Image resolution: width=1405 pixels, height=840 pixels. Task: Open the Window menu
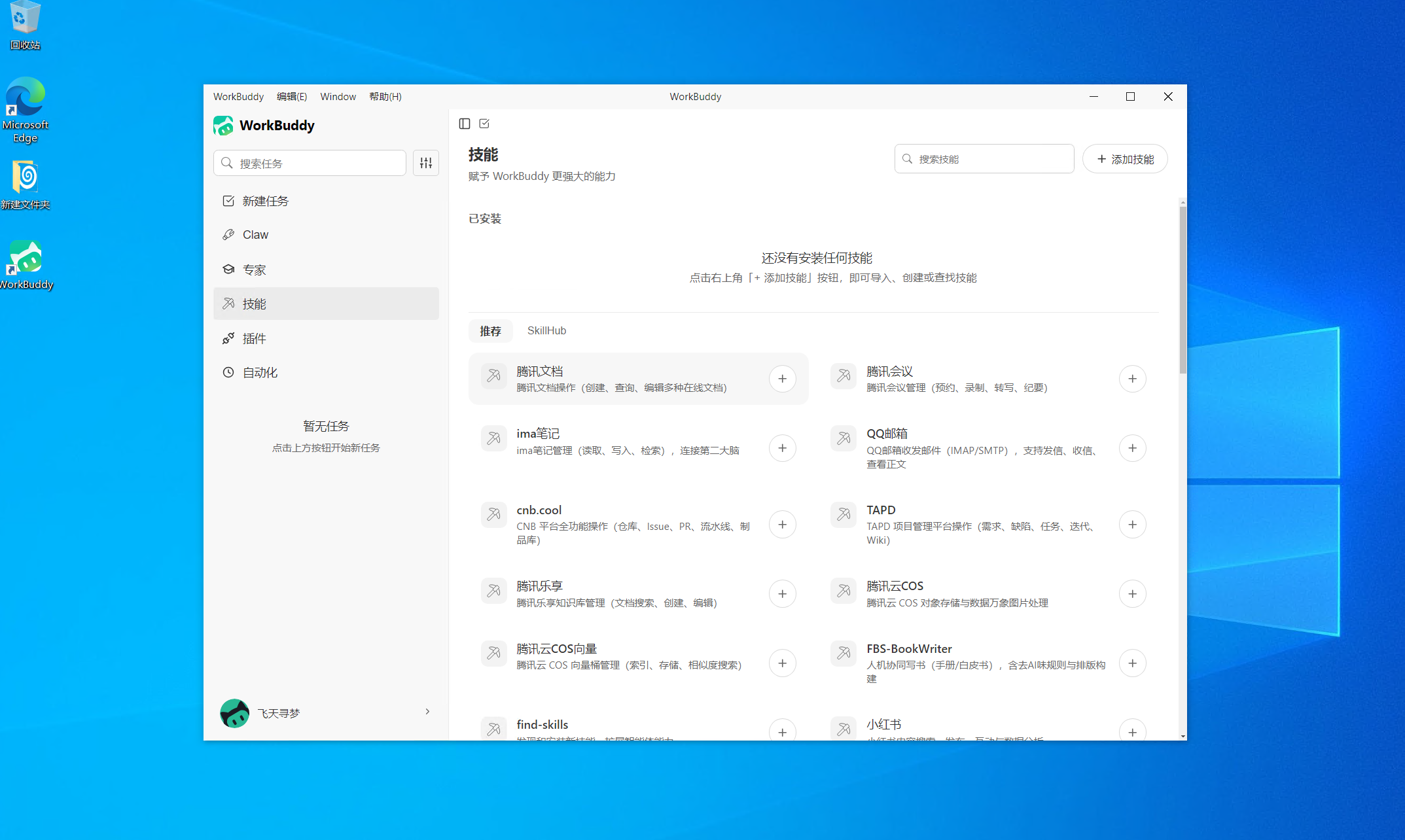pos(338,96)
